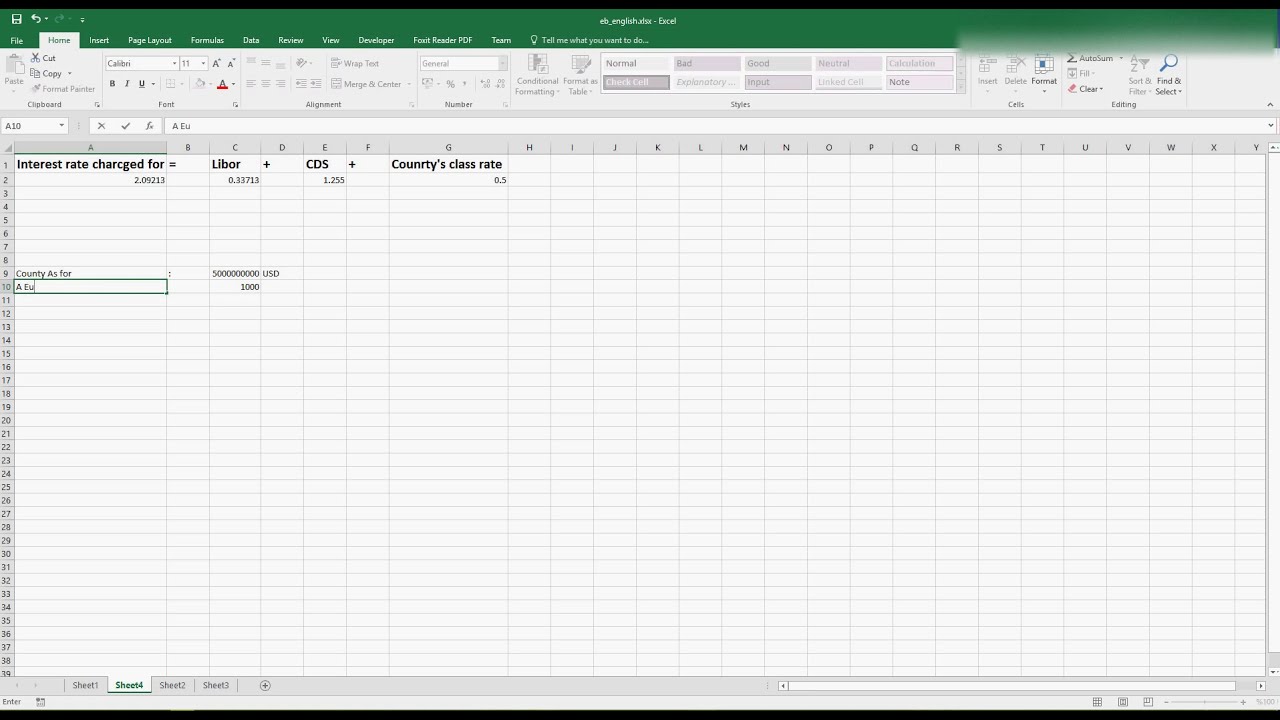Open the Find & Select dropdown

click(x=1169, y=76)
